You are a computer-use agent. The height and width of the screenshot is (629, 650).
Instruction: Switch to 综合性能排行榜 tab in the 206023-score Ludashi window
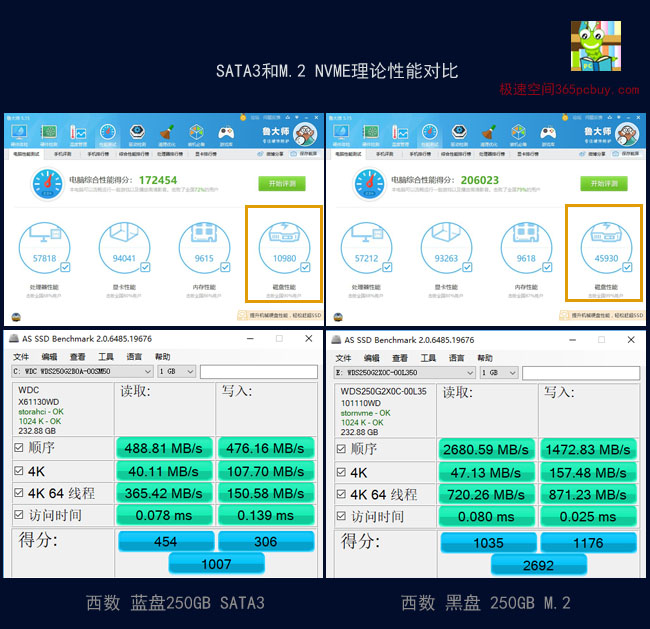(456, 154)
